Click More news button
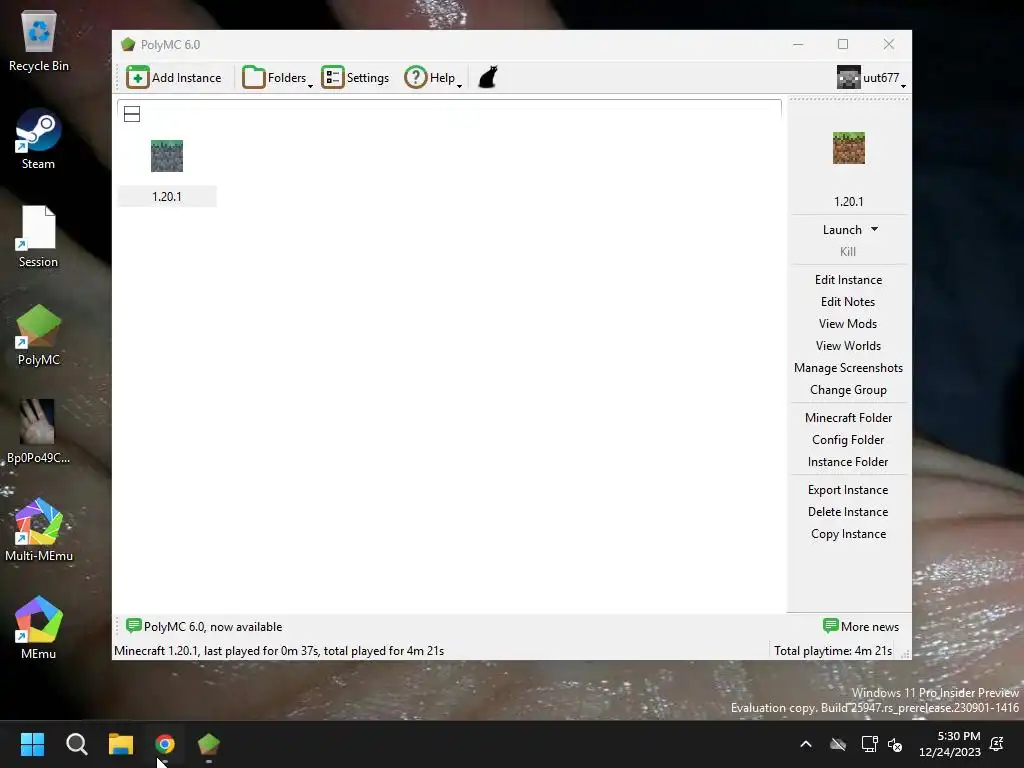The width and height of the screenshot is (1024, 768). 861,626
